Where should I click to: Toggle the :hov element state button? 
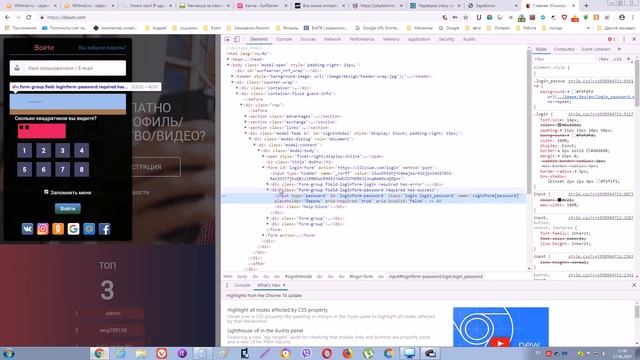(x=604, y=59)
